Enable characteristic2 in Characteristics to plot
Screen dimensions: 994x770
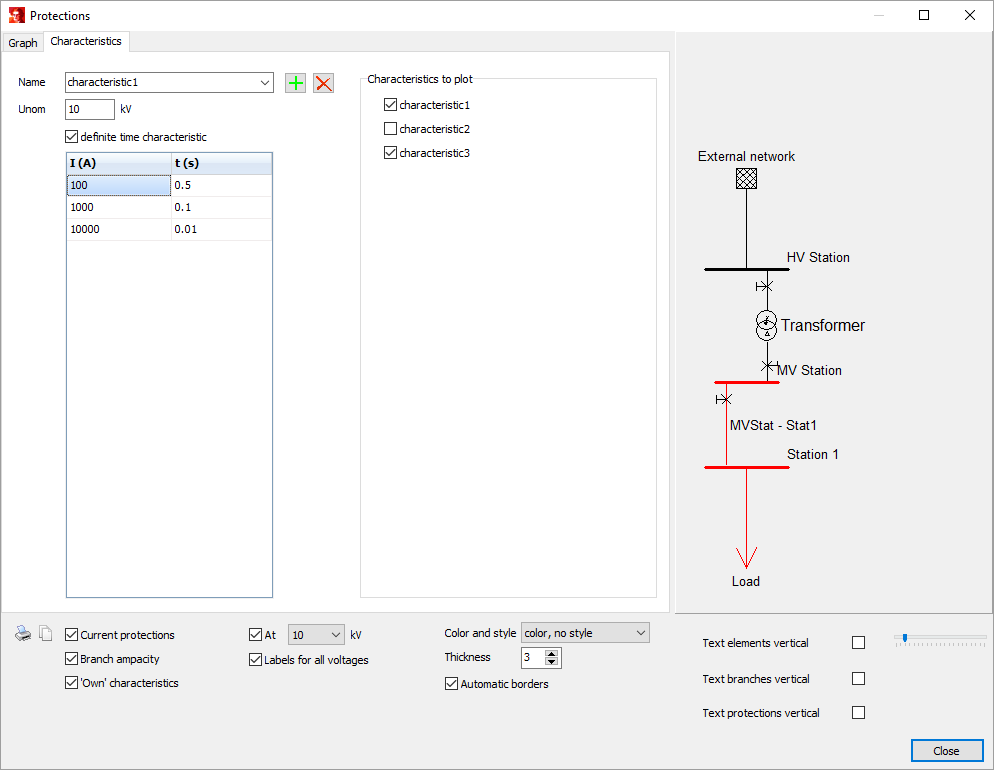(x=391, y=129)
